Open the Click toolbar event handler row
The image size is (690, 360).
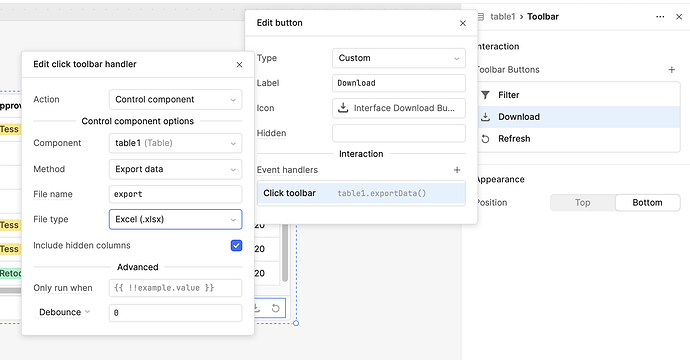(361, 193)
